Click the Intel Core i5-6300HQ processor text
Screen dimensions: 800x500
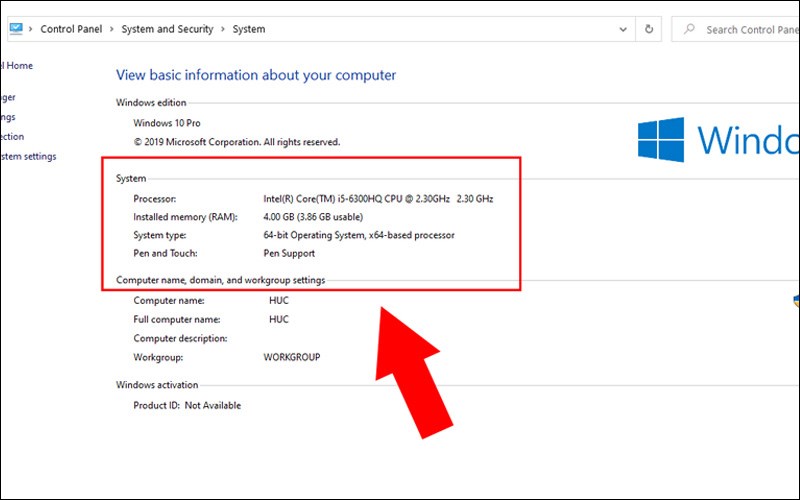378,199
